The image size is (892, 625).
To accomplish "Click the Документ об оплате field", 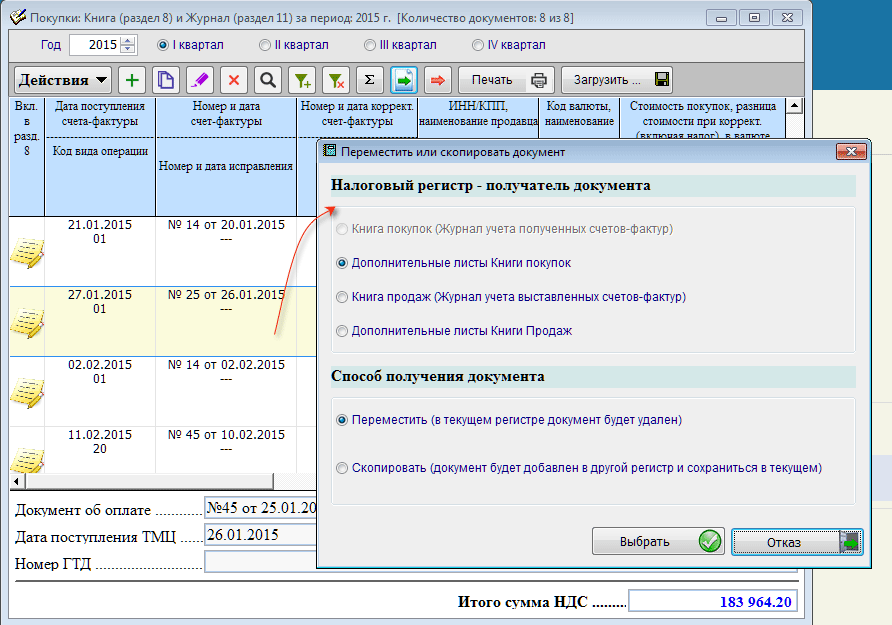I will click(x=261, y=508).
